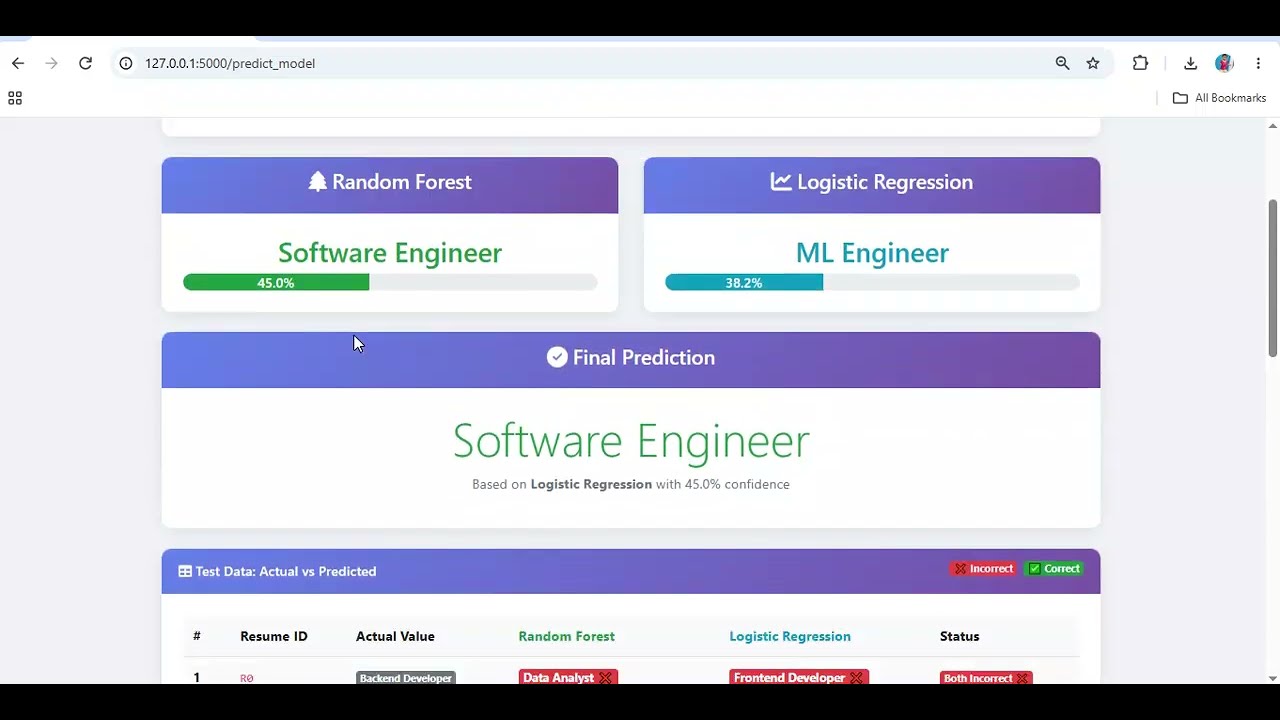Click the Both Incorrect status badge
The width and height of the screenshot is (1280, 720).
[x=986, y=678]
